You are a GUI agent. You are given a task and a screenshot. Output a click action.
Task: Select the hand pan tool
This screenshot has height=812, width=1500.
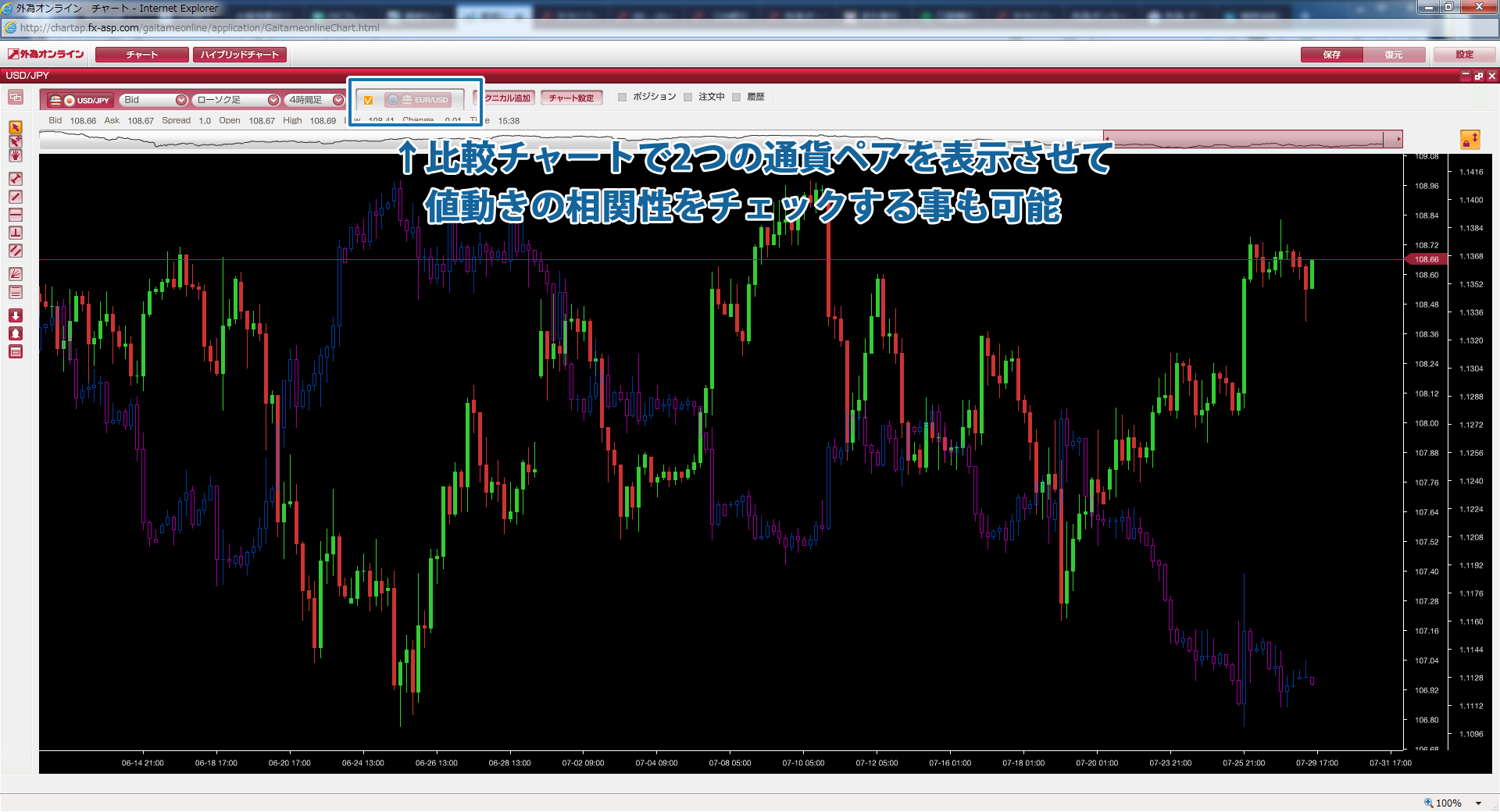coord(15,155)
